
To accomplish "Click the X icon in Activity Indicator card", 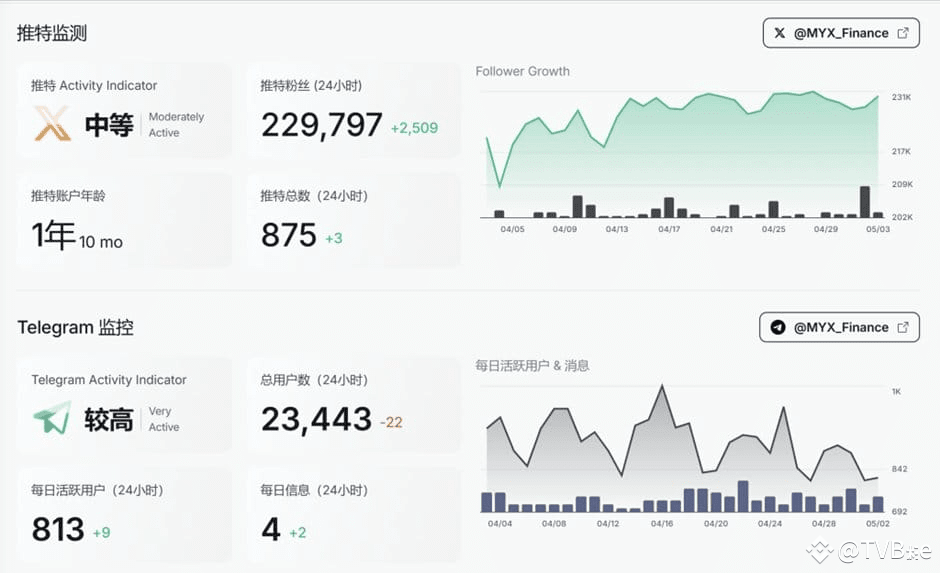I will [52, 123].
